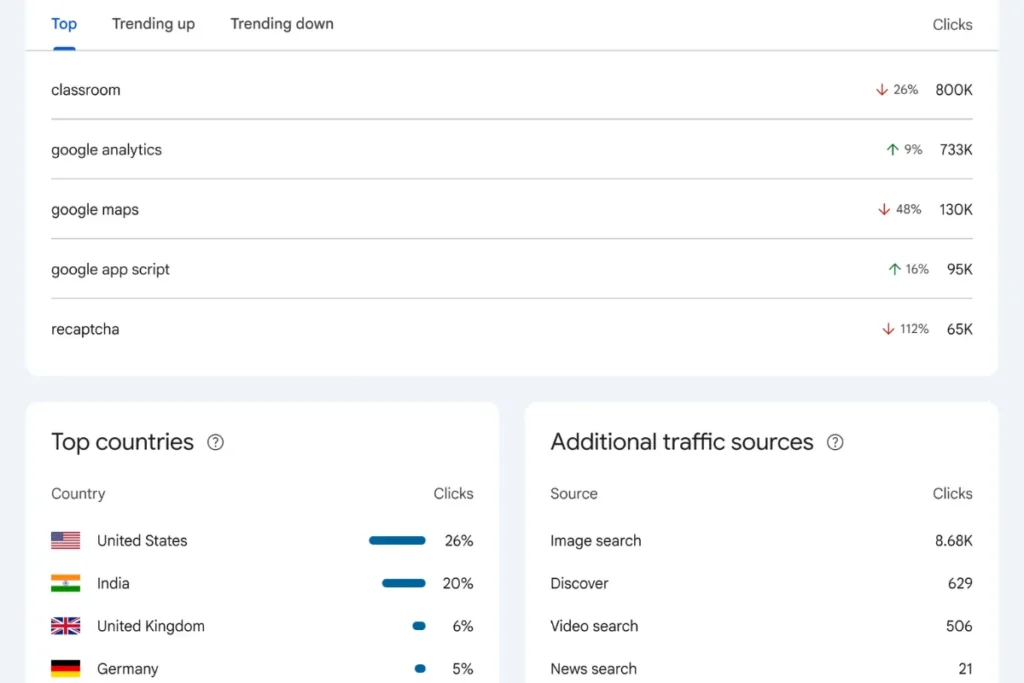Open the Additional traffic sources help icon
The image size is (1024, 683).
tap(835, 442)
